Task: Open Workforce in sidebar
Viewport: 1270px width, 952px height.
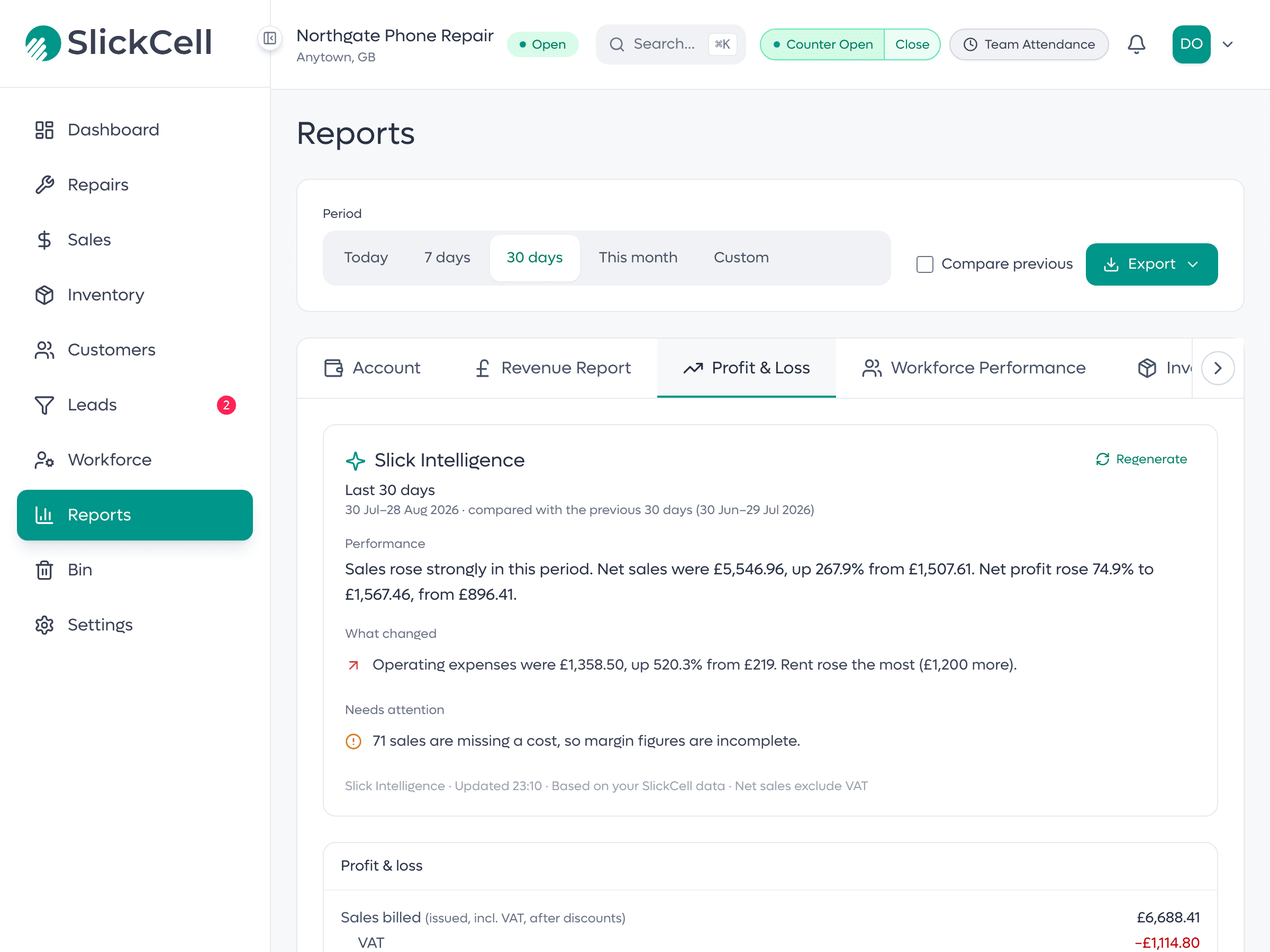Action: coord(135,460)
